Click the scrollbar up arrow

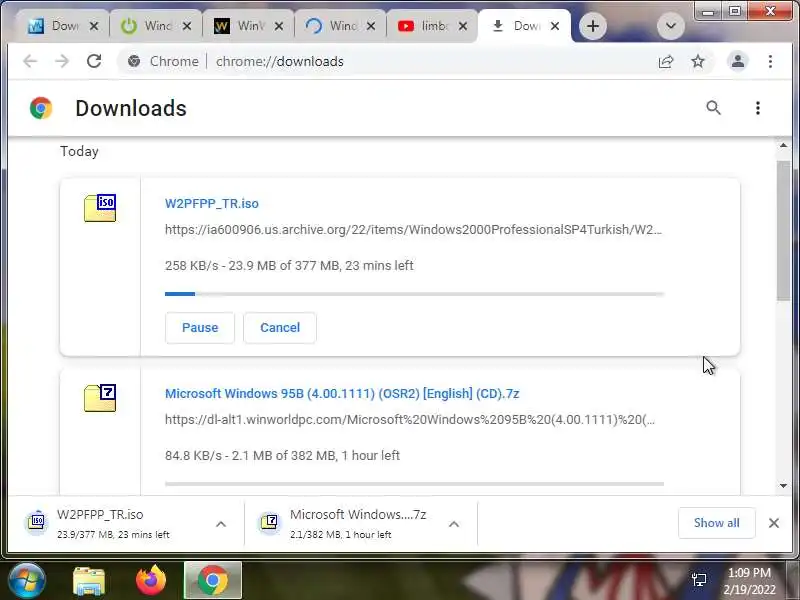[784, 145]
